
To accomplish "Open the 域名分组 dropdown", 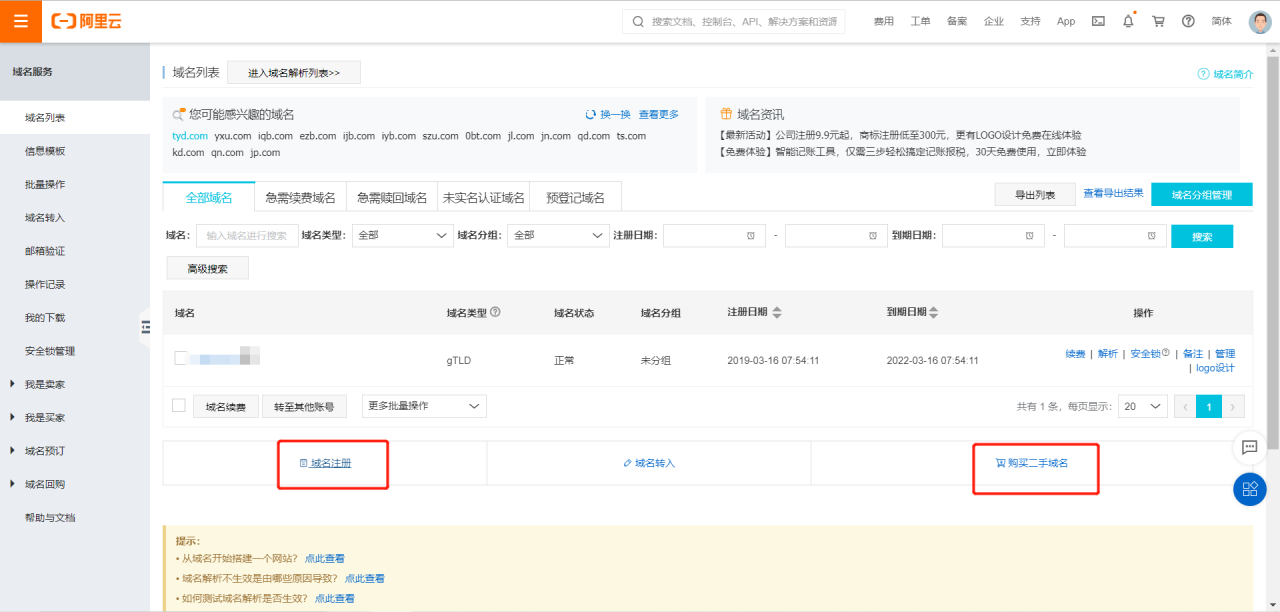I will (558, 235).
